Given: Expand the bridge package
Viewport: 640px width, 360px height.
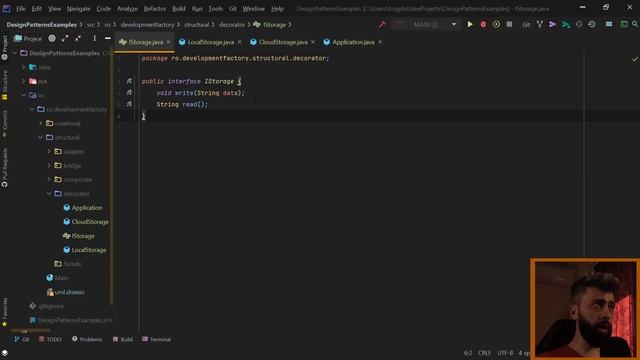Looking at the screenshot, I should (49, 165).
